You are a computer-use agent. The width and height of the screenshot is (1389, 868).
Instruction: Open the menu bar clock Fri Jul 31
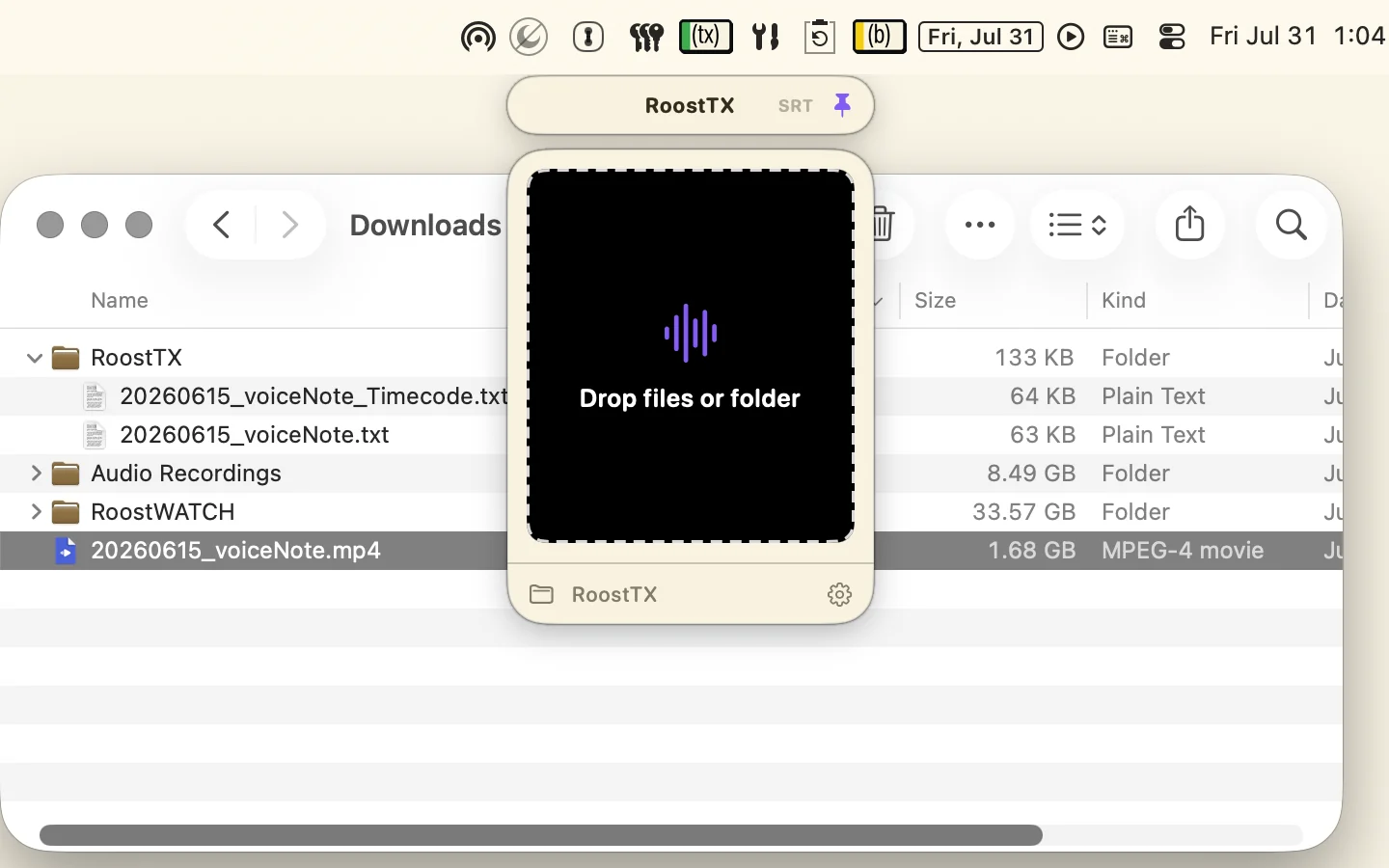point(1297,36)
